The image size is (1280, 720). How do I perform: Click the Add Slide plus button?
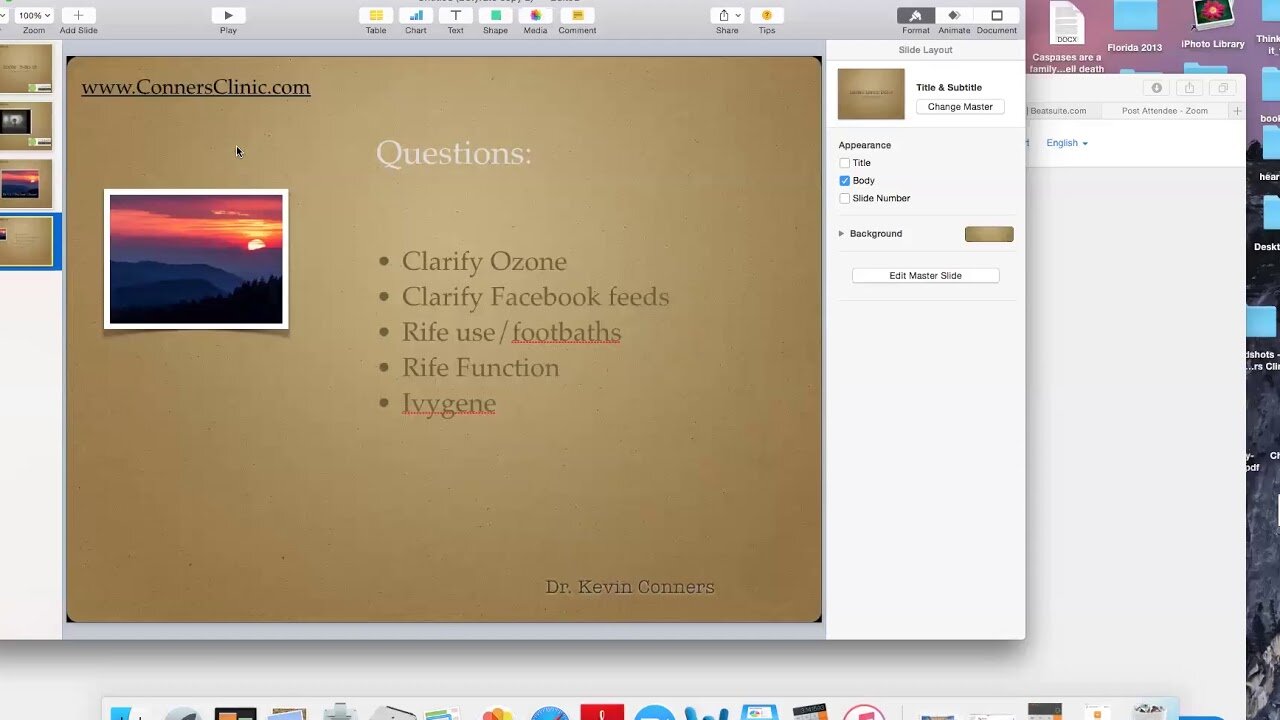tap(78, 15)
